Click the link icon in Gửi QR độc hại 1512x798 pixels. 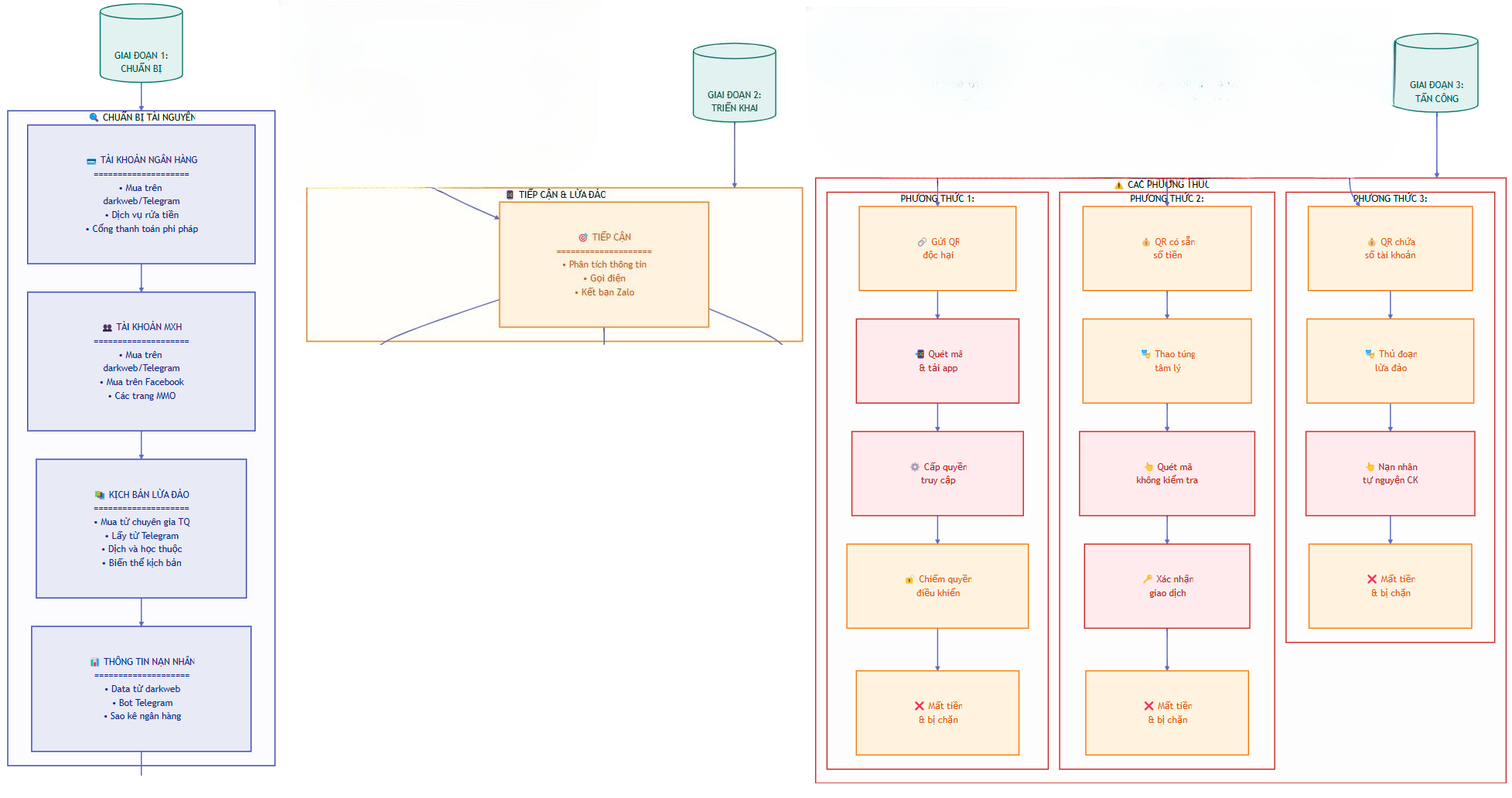(922, 242)
